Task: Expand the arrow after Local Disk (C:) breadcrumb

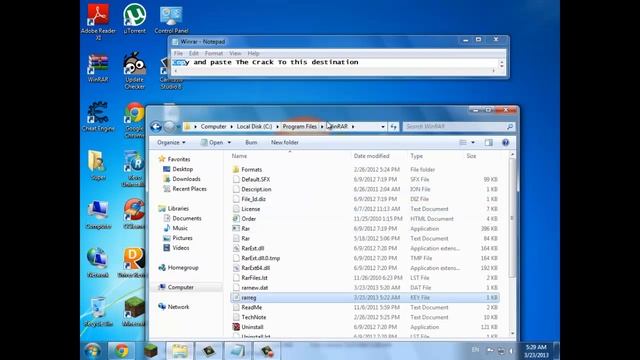Action: point(278,127)
